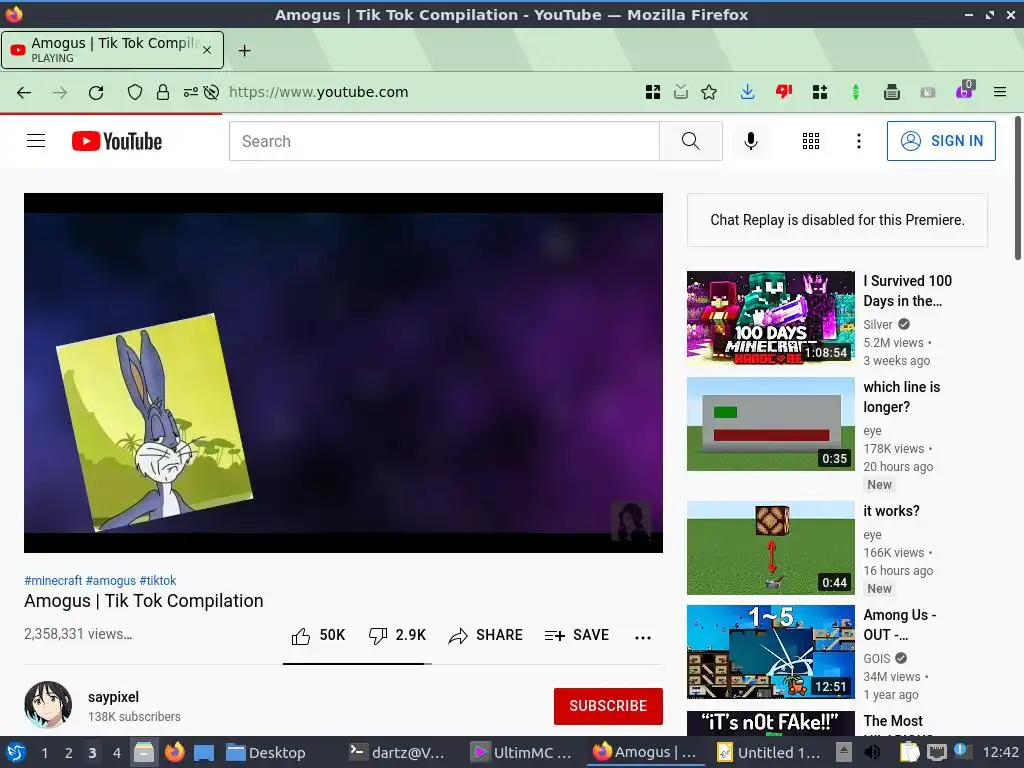Click the '2,358,331 views…' text
1024x768 pixels.
coord(78,634)
